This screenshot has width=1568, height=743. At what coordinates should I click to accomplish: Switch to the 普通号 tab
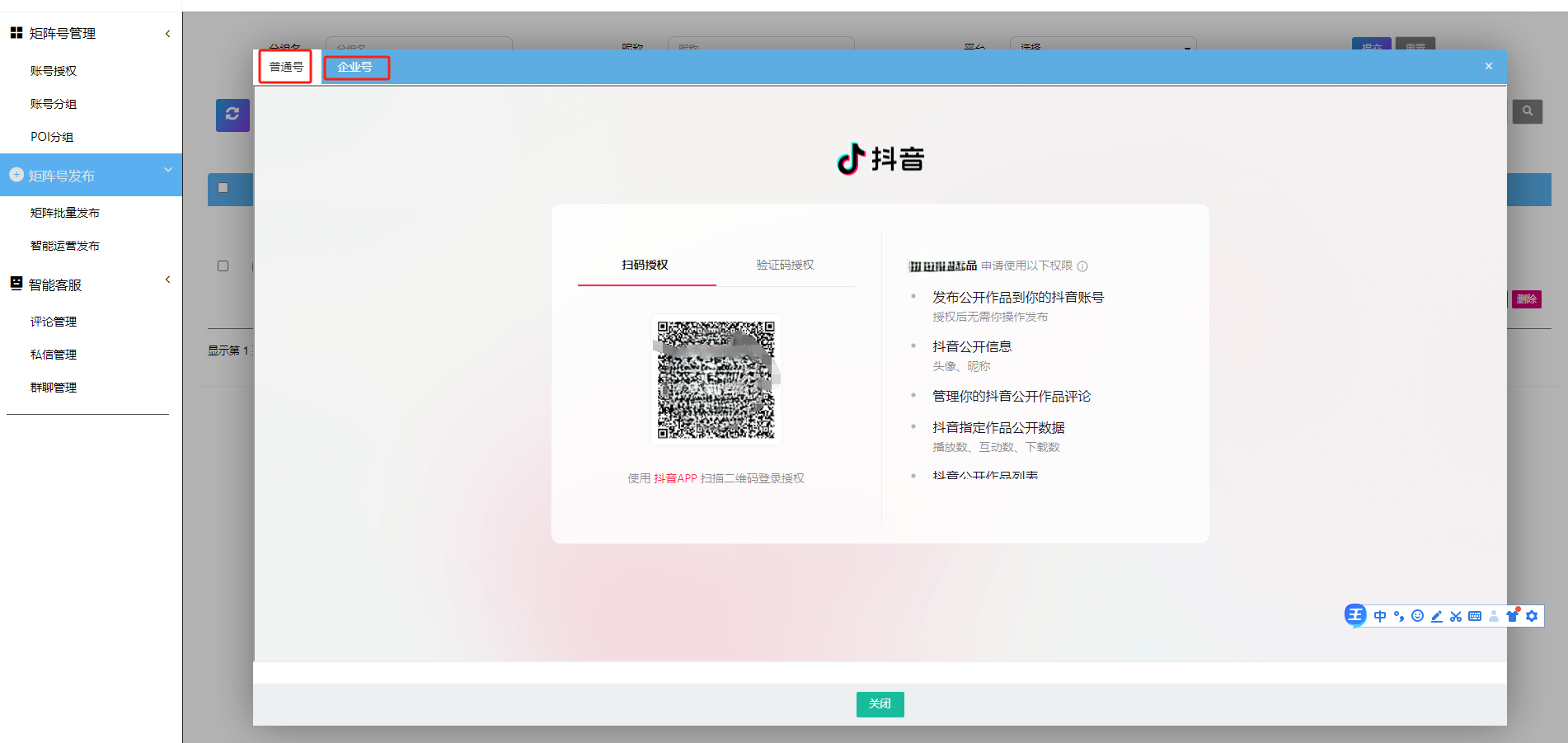tap(286, 67)
